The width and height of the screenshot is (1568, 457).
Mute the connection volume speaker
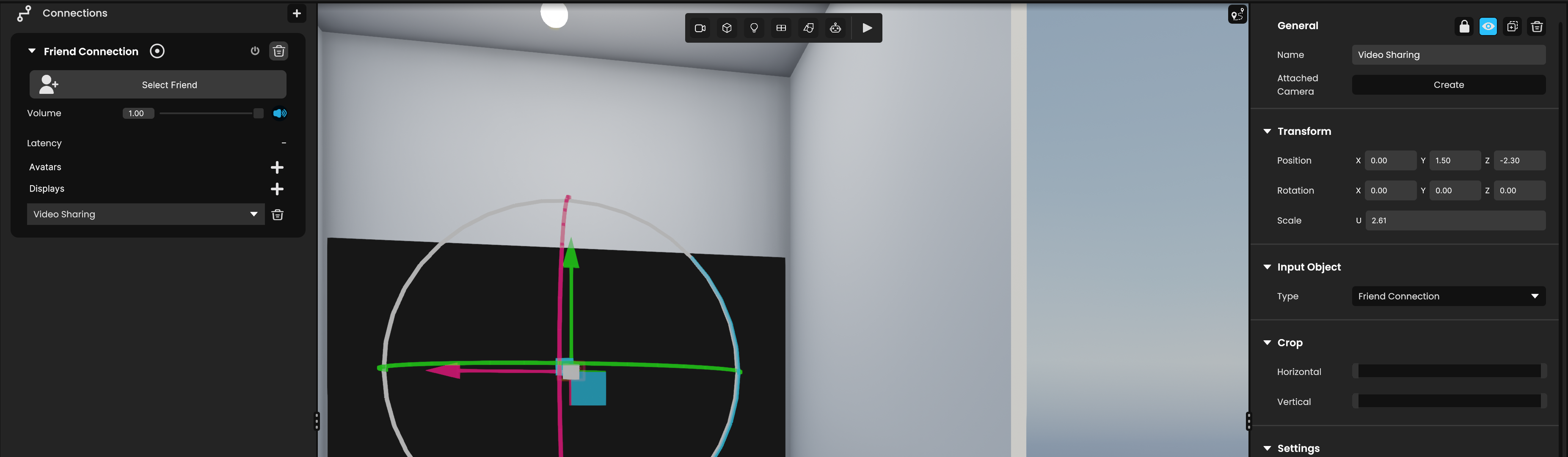click(x=279, y=113)
